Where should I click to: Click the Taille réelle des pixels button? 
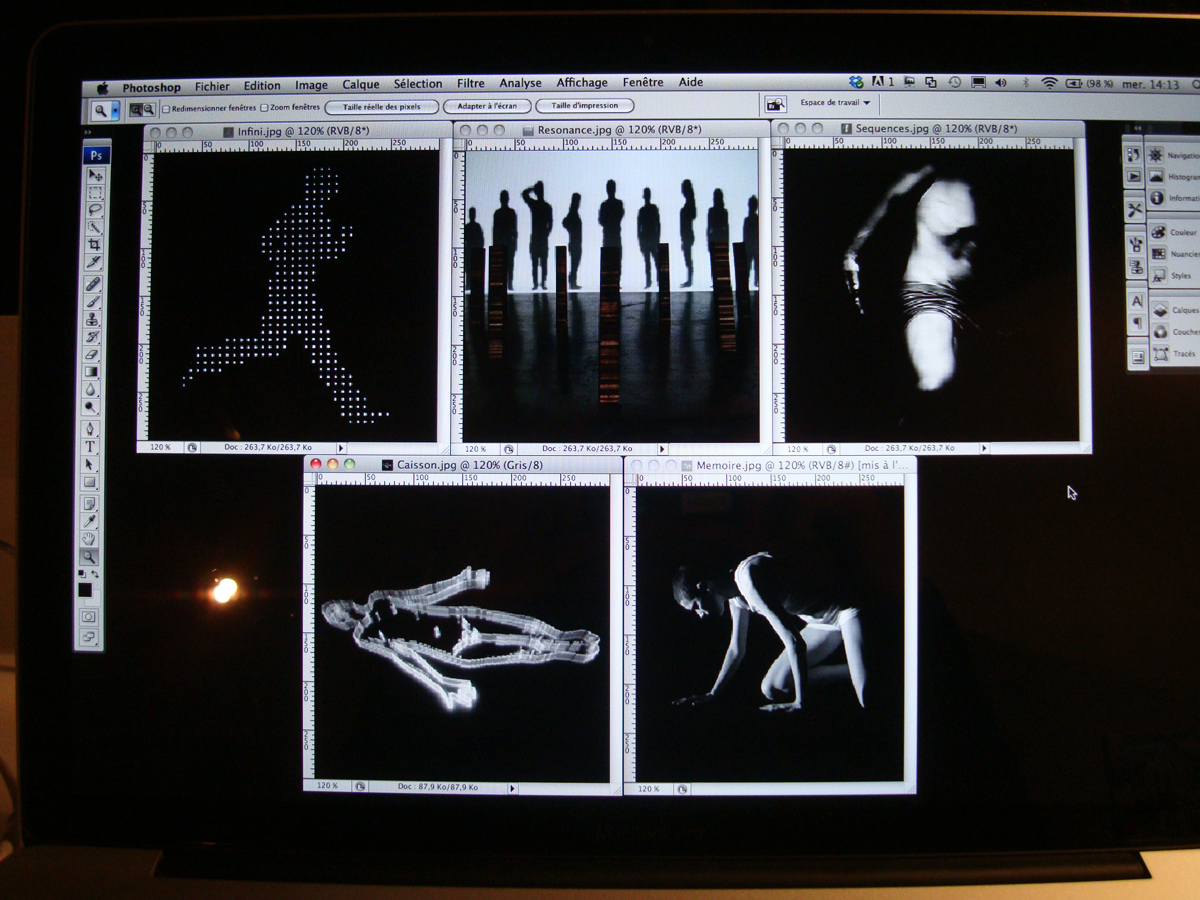(382, 107)
